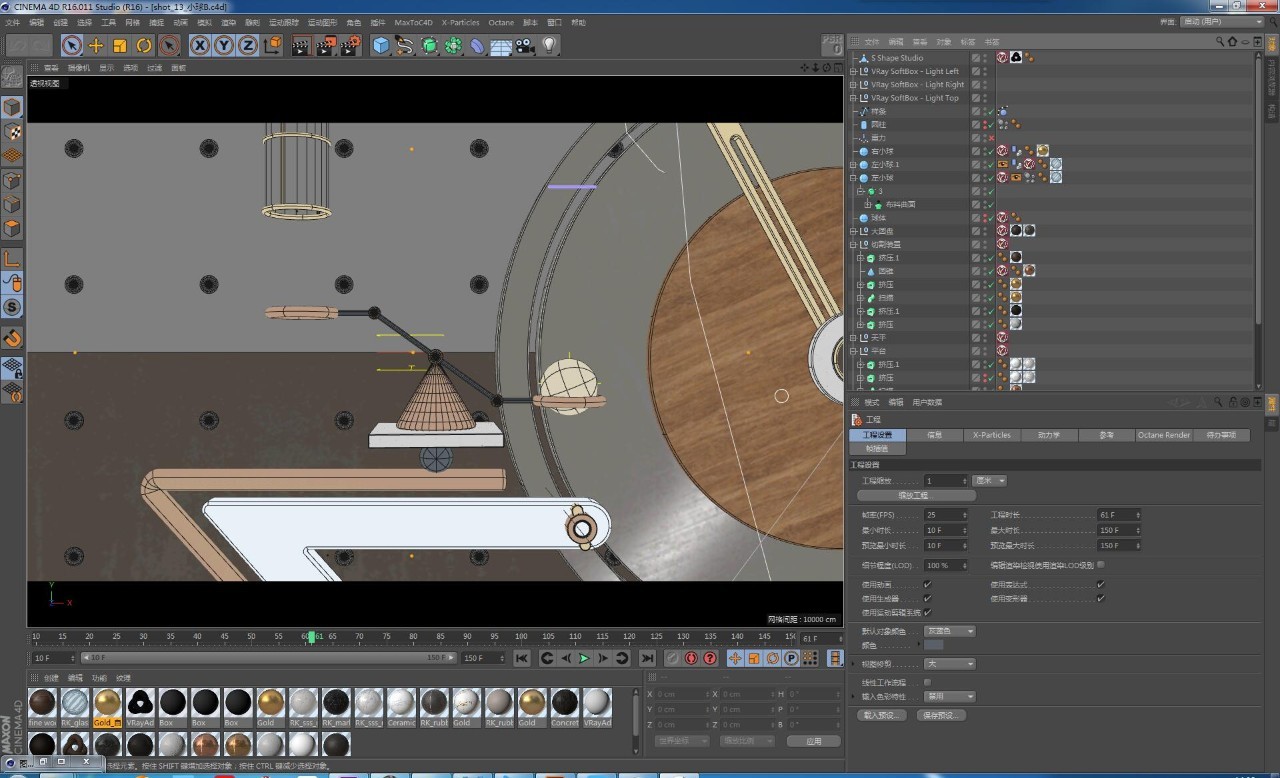Toggle the Y axis lock
This screenshot has height=778, width=1280.
tap(224, 45)
